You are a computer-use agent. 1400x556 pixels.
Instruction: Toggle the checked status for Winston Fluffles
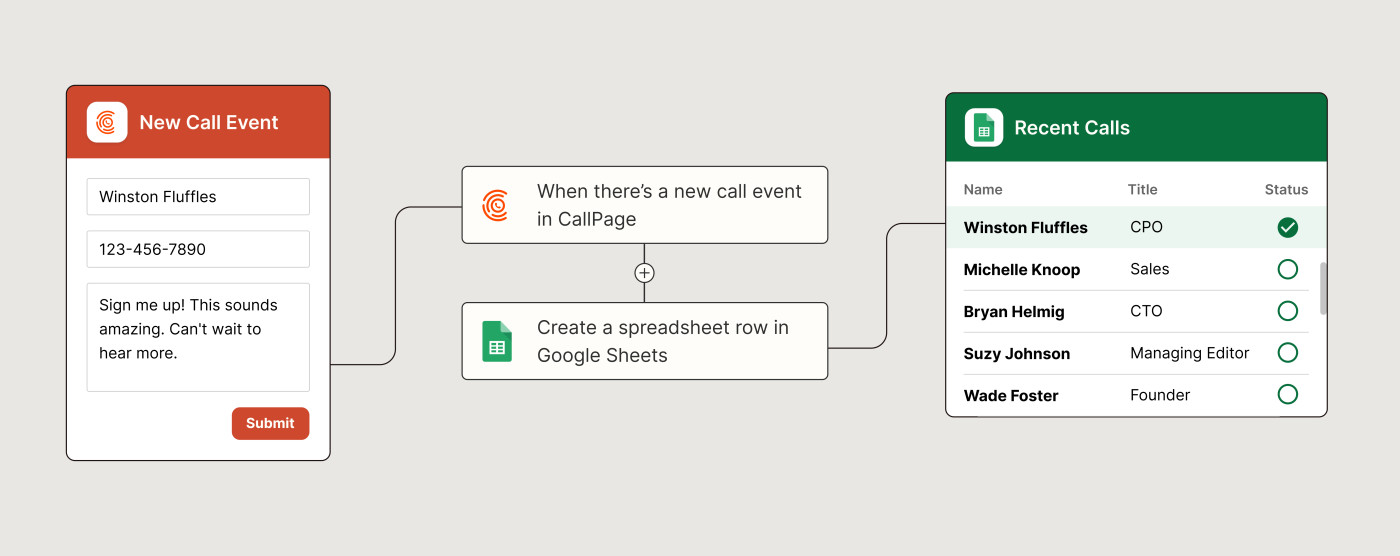click(1288, 227)
